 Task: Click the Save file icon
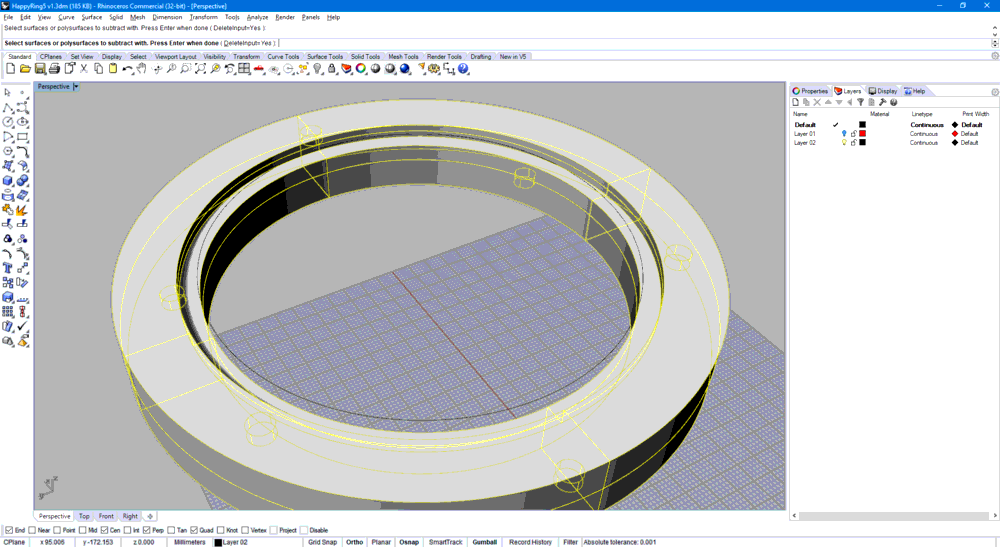[x=40, y=69]
